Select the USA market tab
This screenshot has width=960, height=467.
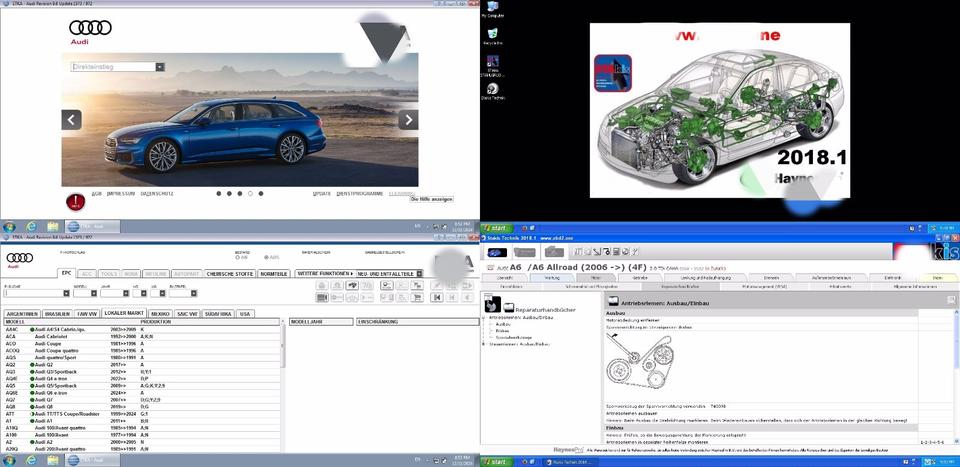tap(245, 313)
